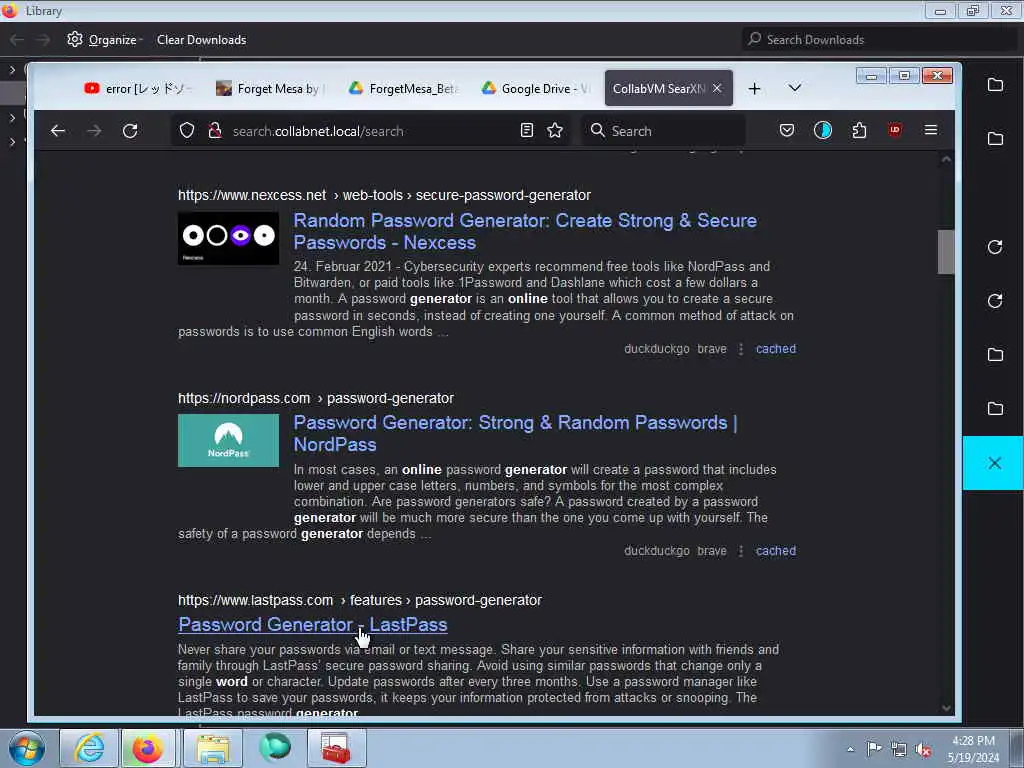Click Clear Downloads in Library window
This screenshot has width=1024, height=768.
(201, 40)
